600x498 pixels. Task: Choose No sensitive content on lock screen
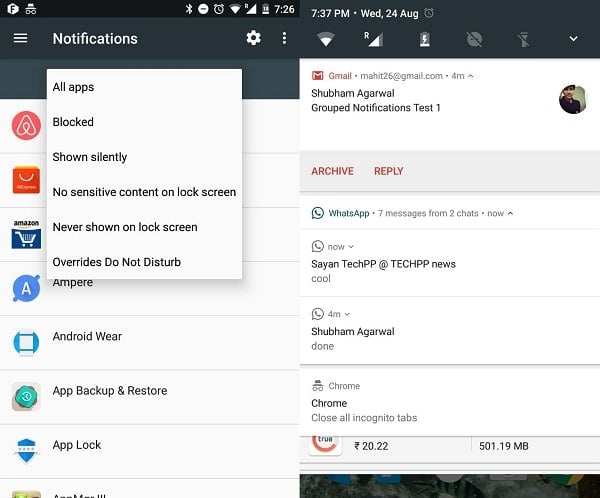coord(144,192)
